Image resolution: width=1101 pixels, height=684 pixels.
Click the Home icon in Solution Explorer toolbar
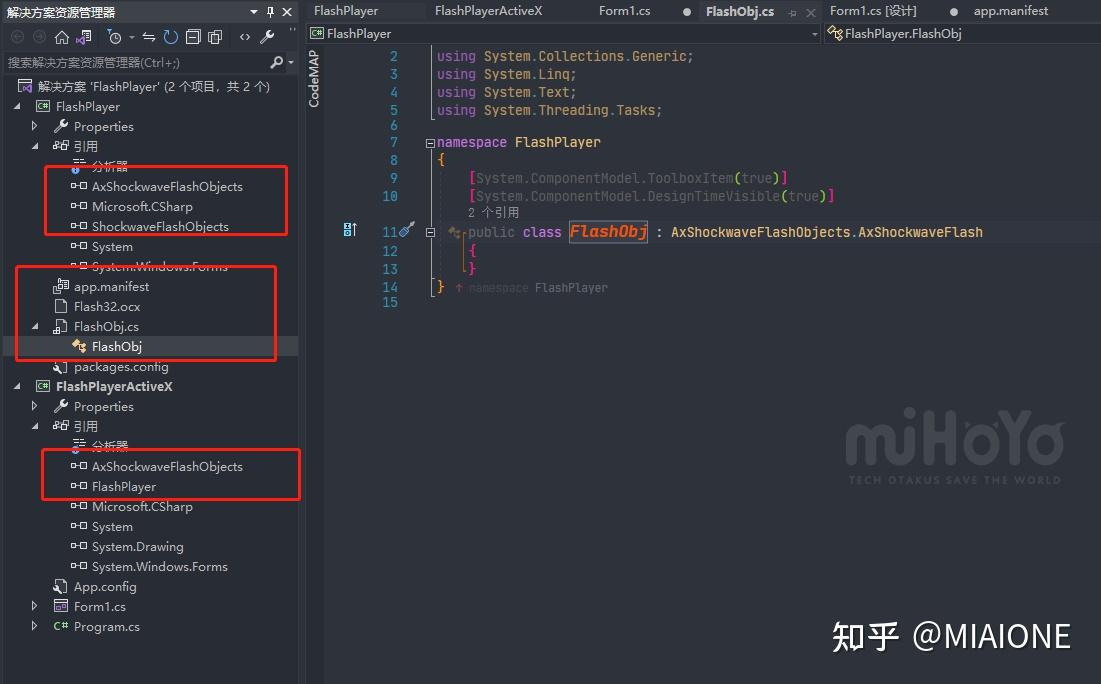(62, 36)
